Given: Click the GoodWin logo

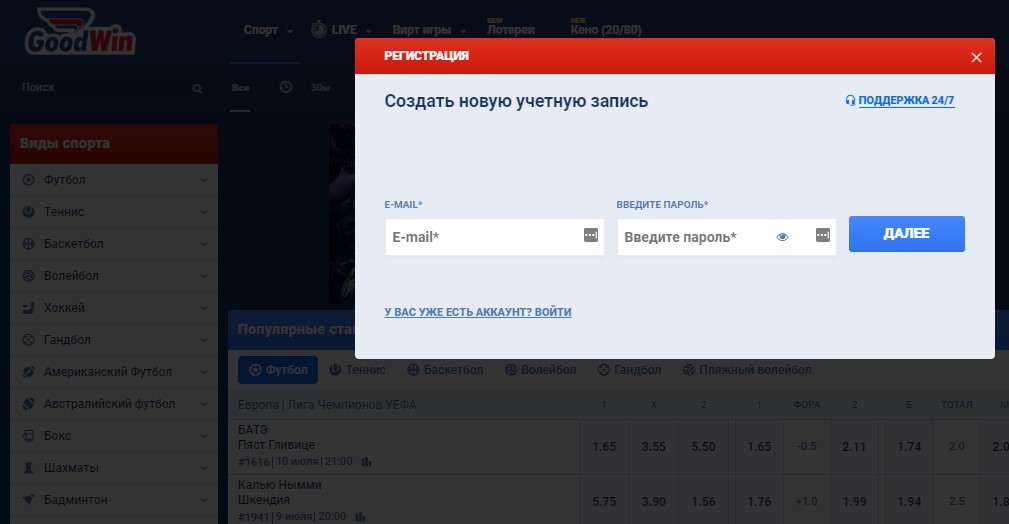Looking at the screenshot, I should [80, 32].
